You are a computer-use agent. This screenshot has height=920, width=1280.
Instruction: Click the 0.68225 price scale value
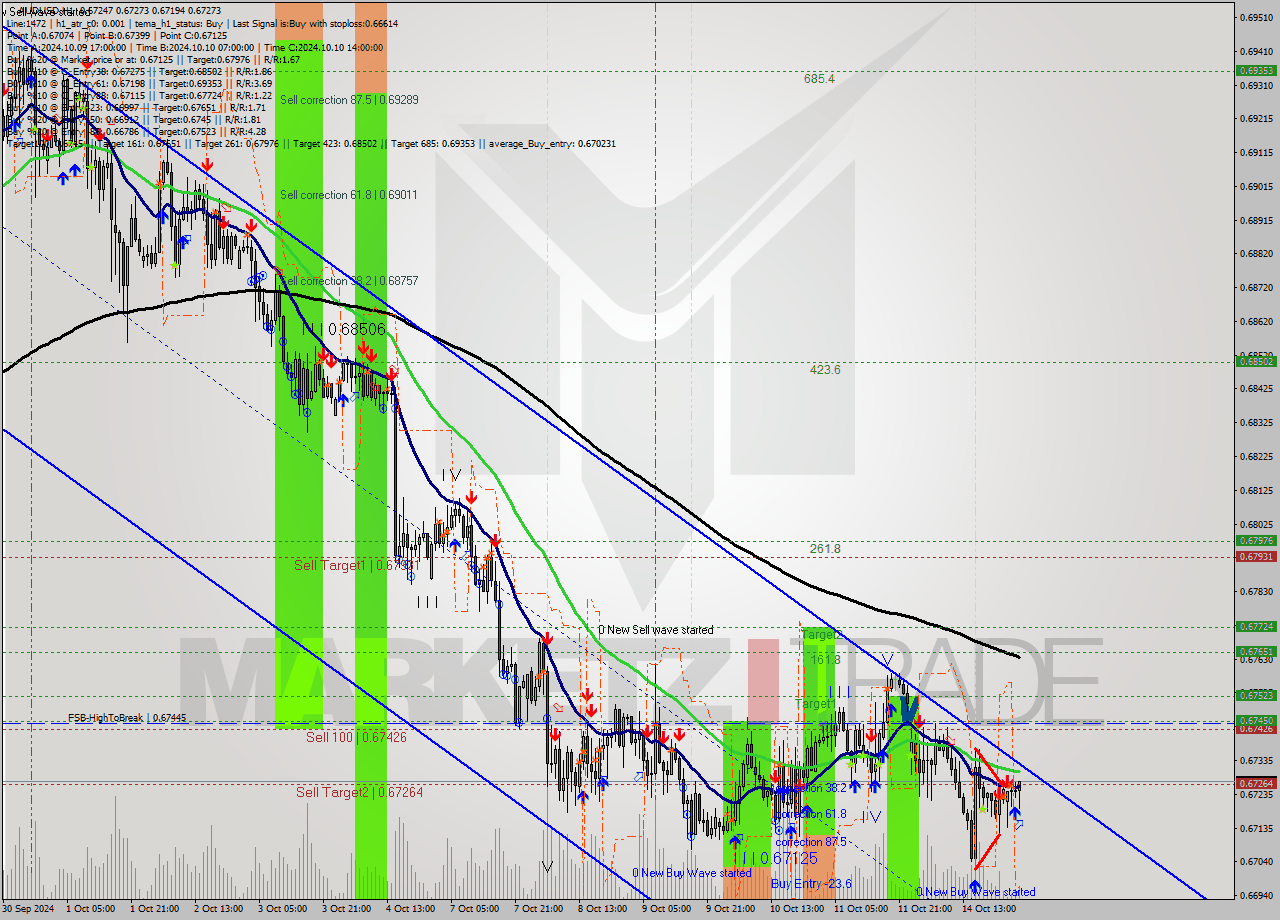point(1256,456)
